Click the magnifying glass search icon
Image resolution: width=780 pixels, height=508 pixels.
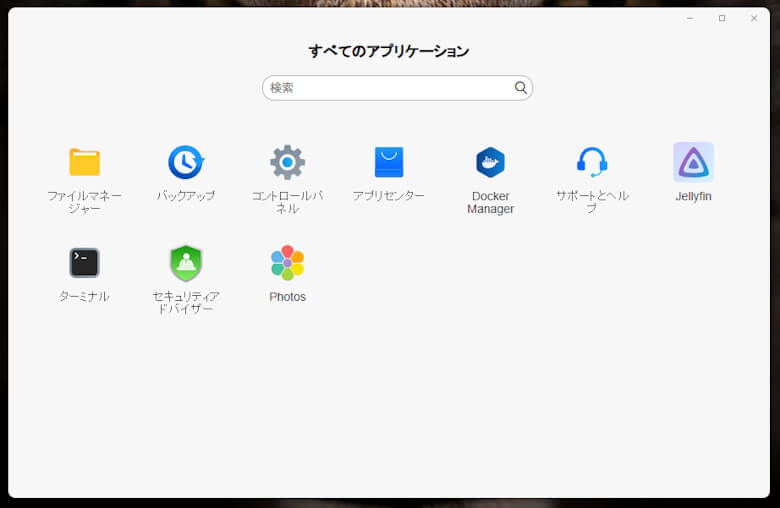pos(521,88)
